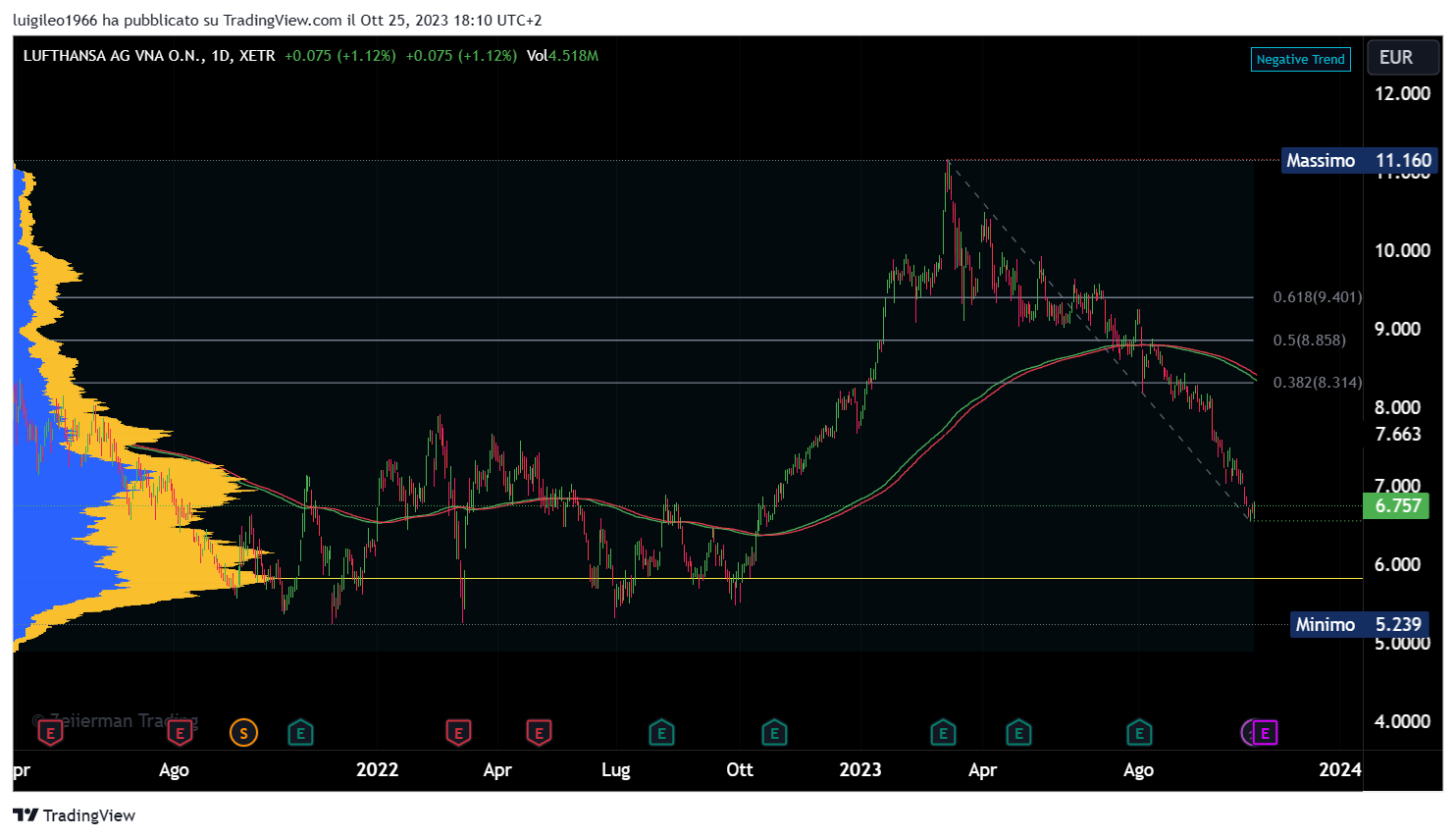Click the green 6.757 current price tag
This screenshot has height=838, width=1456.
(1396, 506)
